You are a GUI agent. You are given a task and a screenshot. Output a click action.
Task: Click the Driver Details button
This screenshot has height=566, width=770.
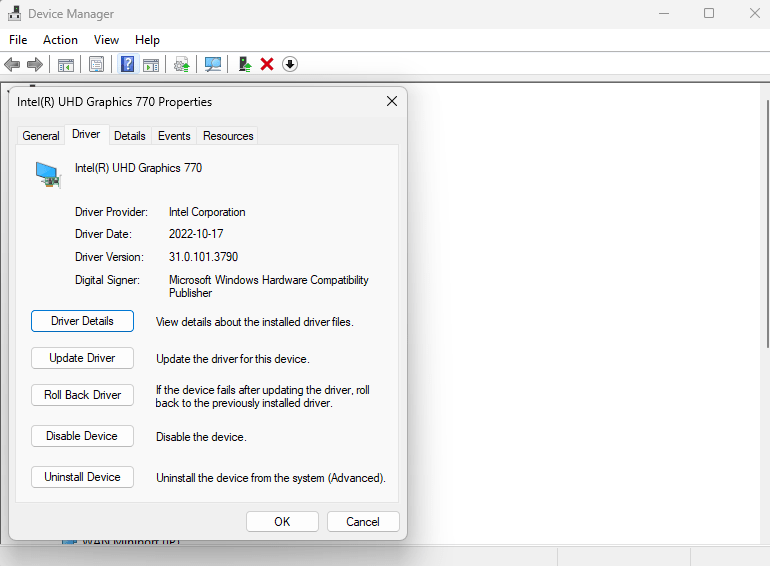pos(82,321)
